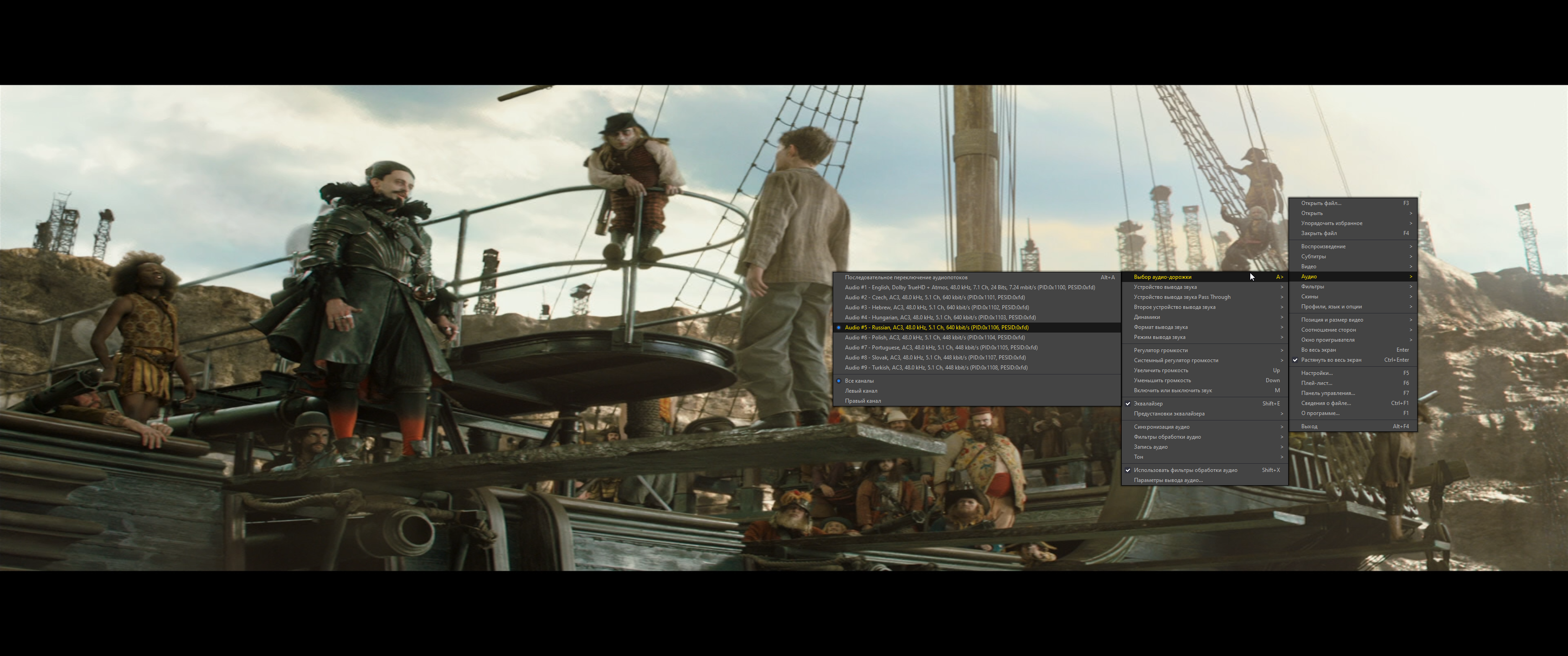Viewport: 1568px width, 656px height.
Task: Expand 'Предустановки эквалайзера' submenu
Action: [1205, 414]
